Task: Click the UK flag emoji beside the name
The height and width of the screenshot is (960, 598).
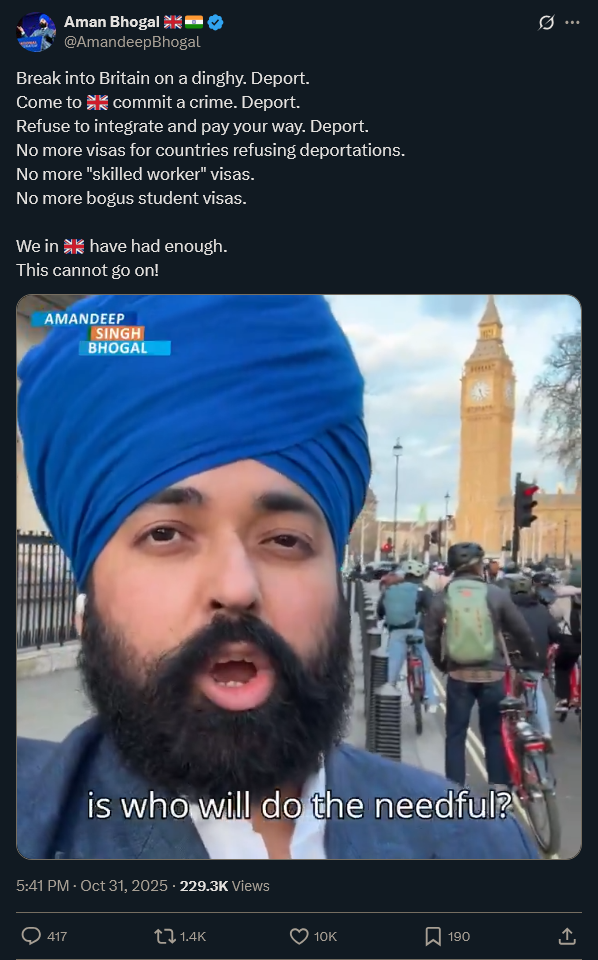Action: click(173, 23)
